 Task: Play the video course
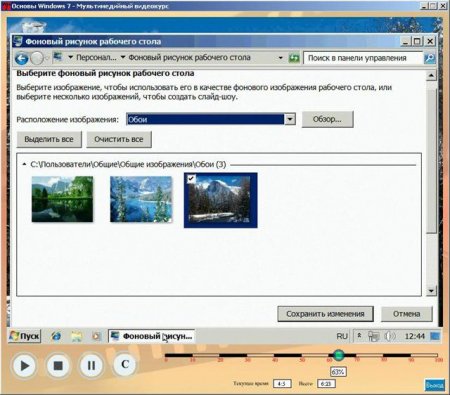24,365
